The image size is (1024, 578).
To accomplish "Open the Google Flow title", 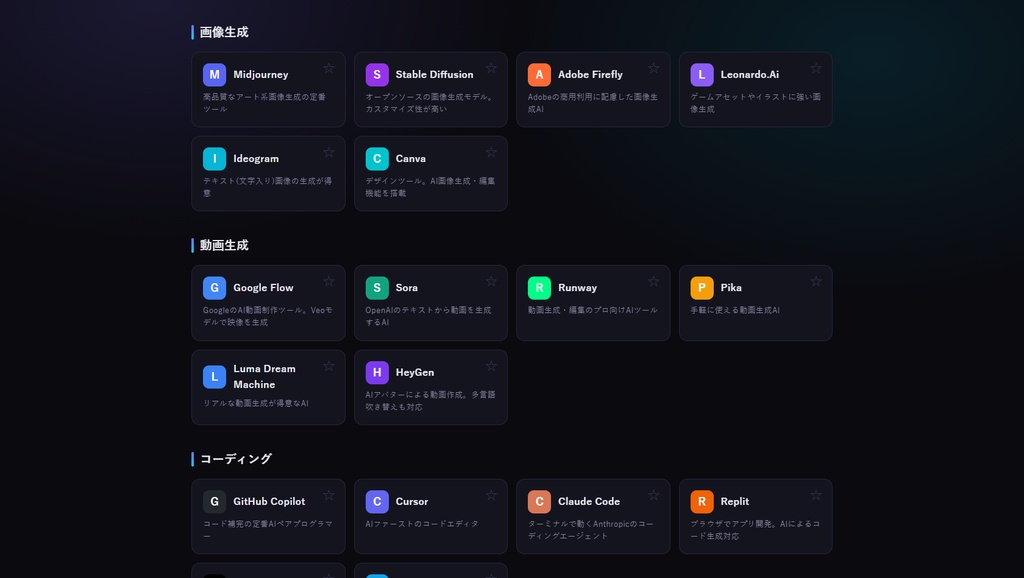I will coord(263,288).
